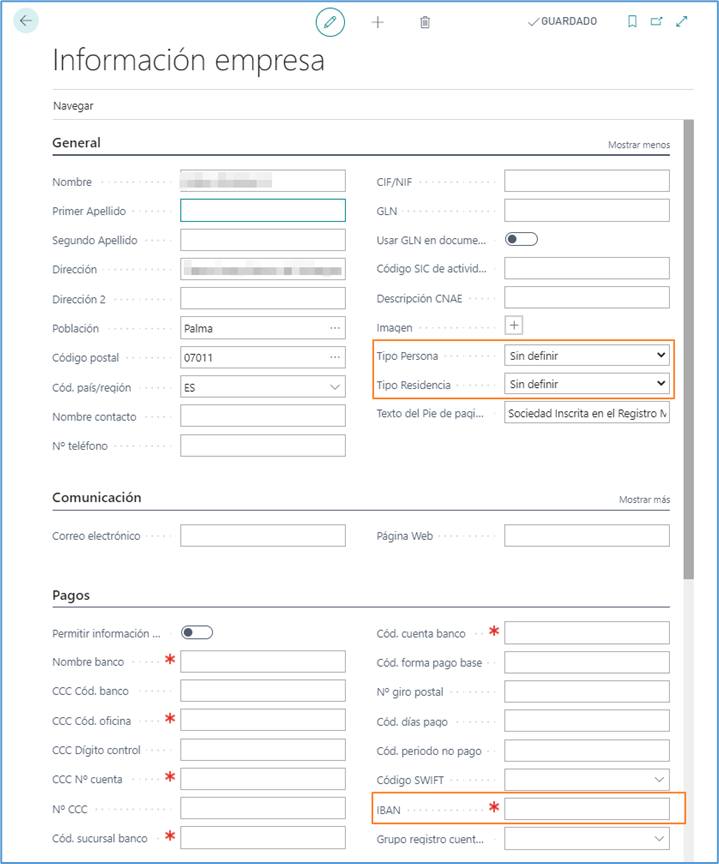This screenshot has height=864, width=719.
Task: Click the Código SIC de actividad field
Action: point(587,268)
